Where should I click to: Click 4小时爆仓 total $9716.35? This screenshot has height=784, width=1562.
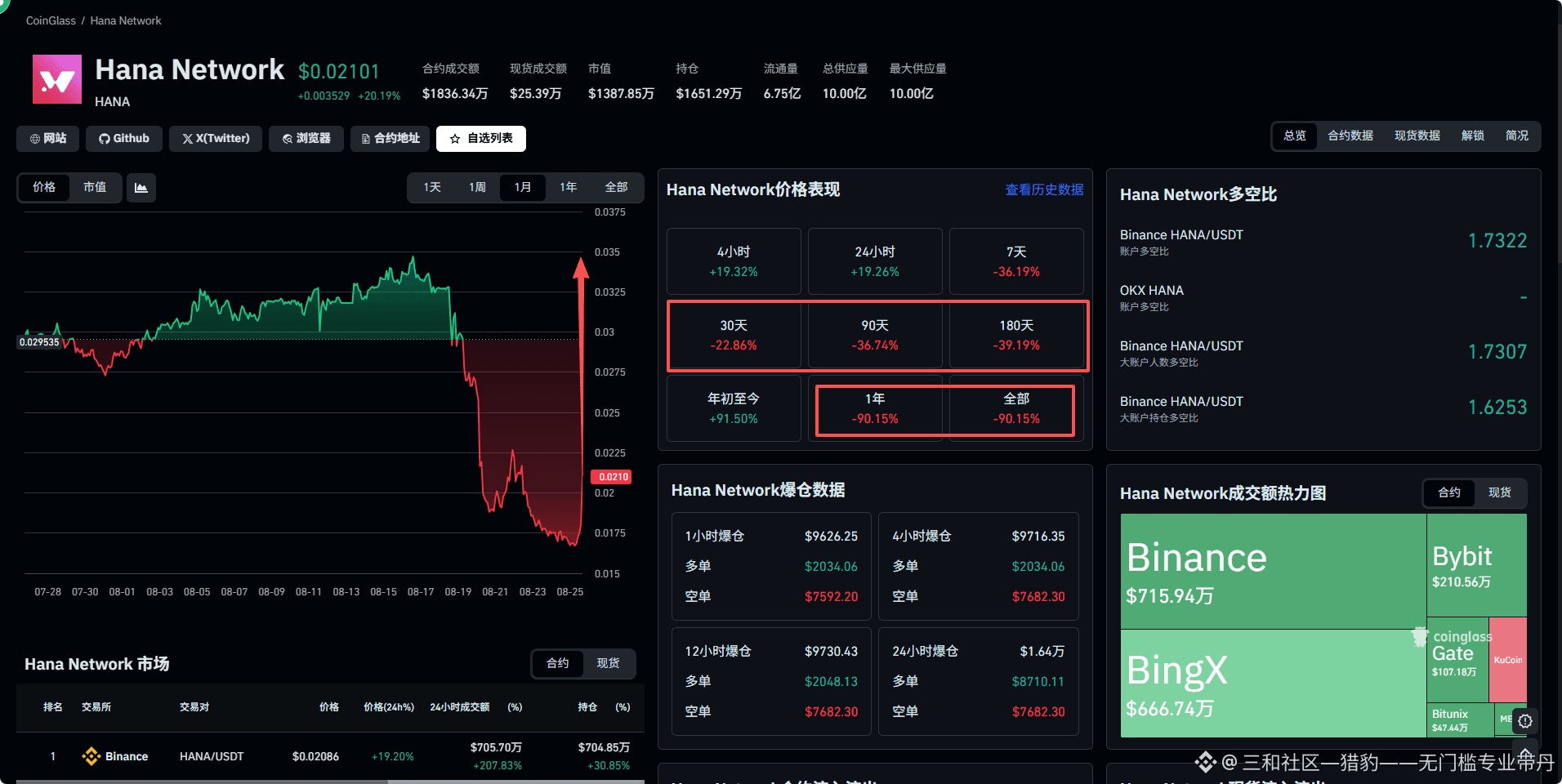point(1038,537)
